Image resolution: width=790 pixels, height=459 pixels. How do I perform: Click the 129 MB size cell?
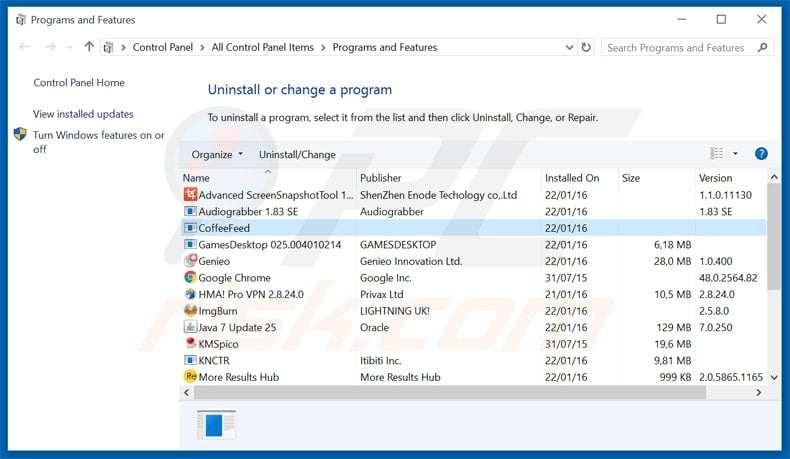pyautogui.click(x=674, y=327)
